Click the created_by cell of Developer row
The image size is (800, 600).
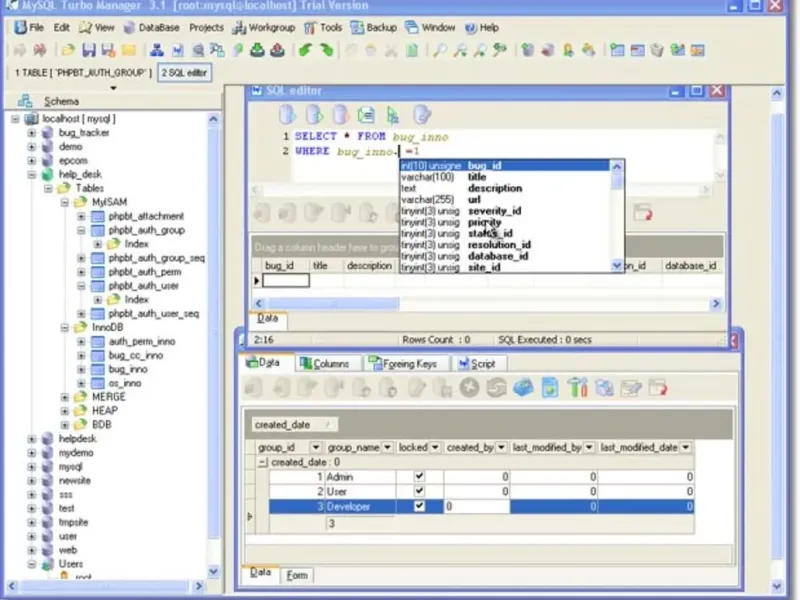pyautogui.click(x=477, y=506)
